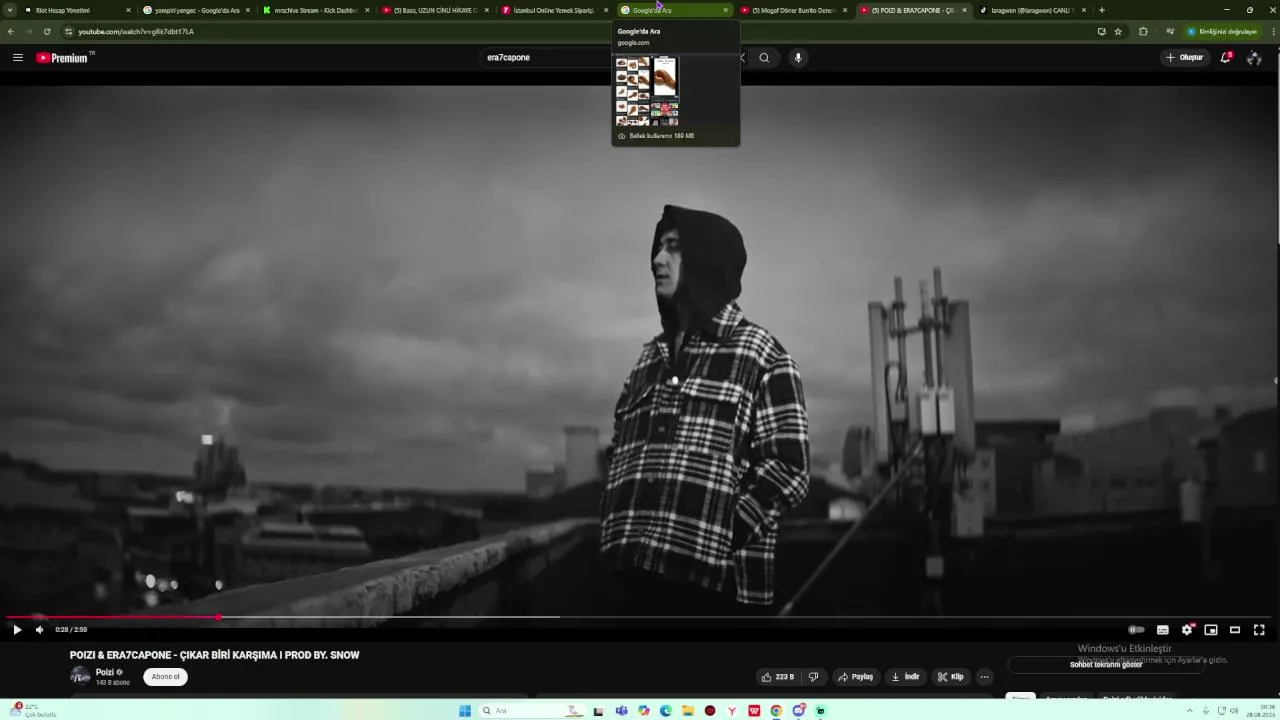Viewport: 1280px width, 720px height.
Task: Open Windows Start menu
Action: click(x=465, y=711)
